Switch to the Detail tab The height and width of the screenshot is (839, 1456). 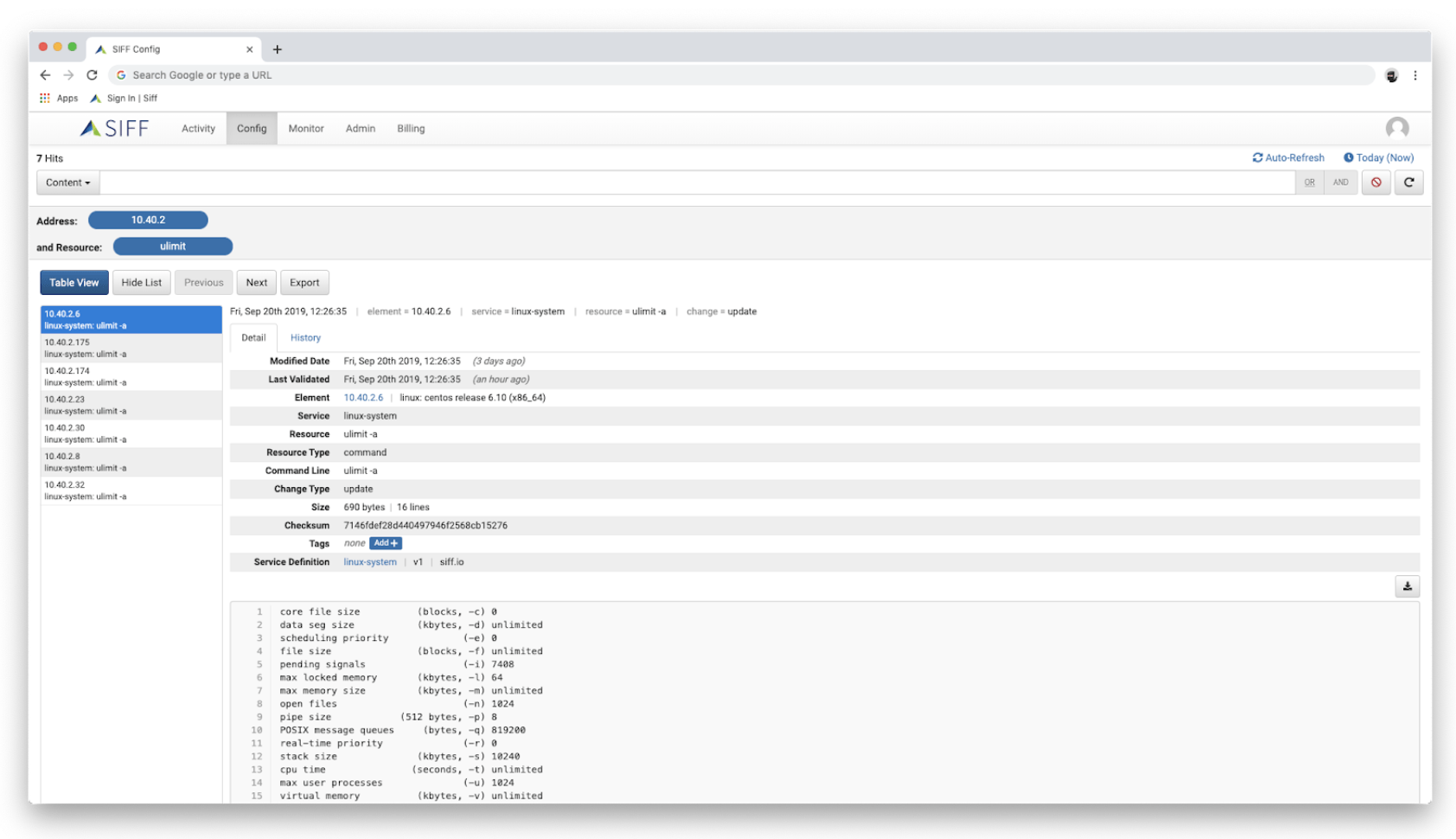click(x=253, y=338)
